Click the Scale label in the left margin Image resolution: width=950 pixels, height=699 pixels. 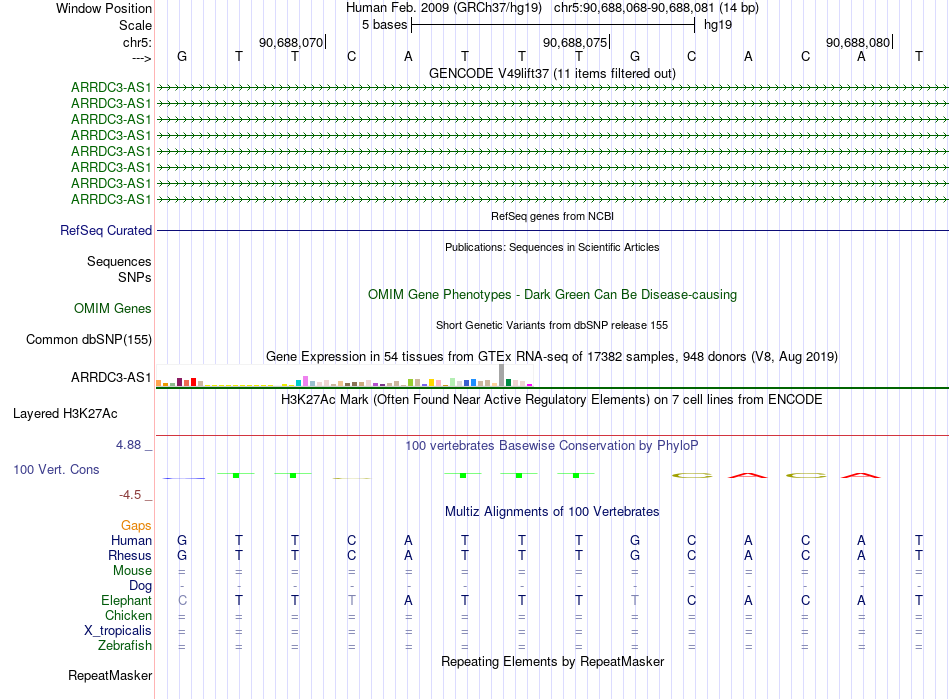(x=135, y=25)
